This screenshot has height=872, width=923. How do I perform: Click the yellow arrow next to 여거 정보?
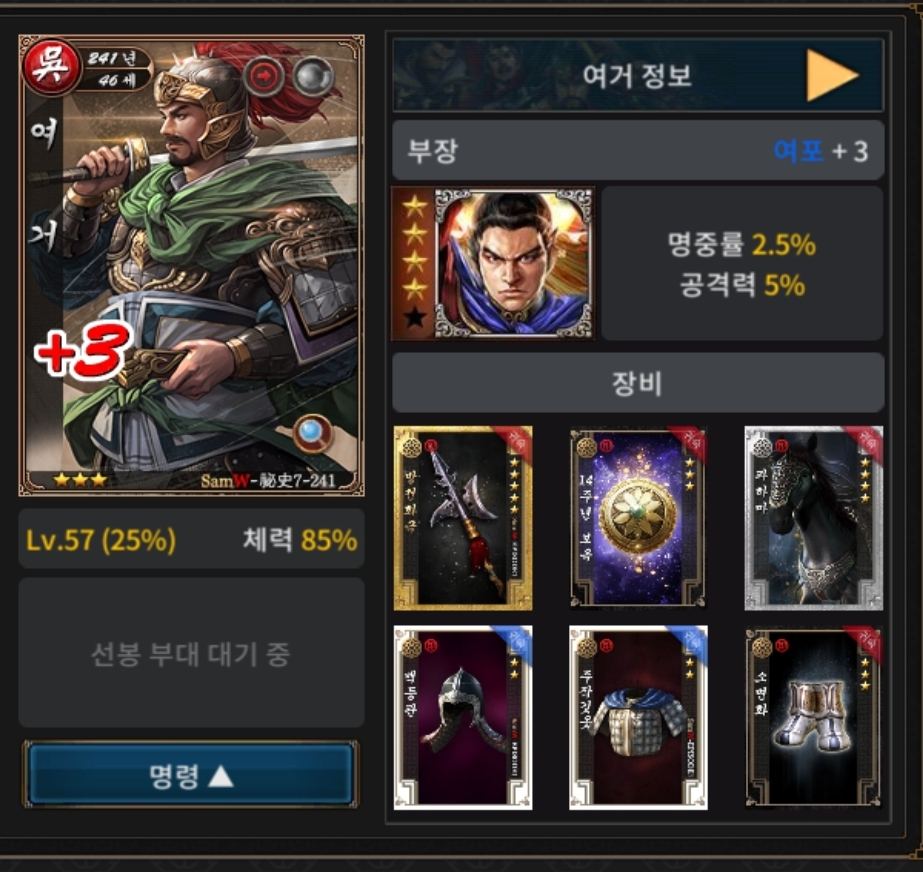click(x=831, y=75)
